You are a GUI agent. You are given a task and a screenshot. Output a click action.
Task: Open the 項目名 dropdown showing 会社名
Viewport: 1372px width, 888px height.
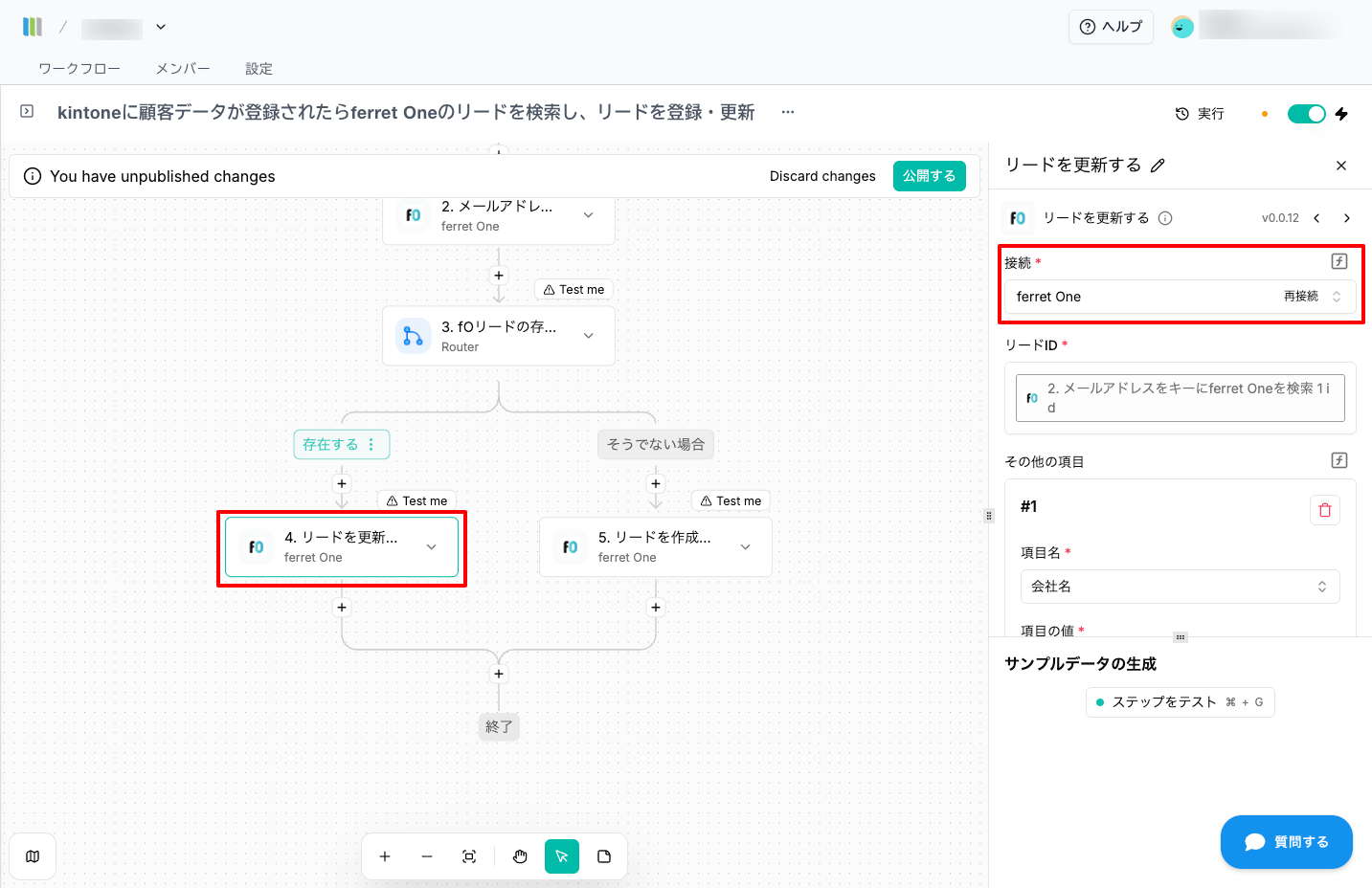[1180, 587]
